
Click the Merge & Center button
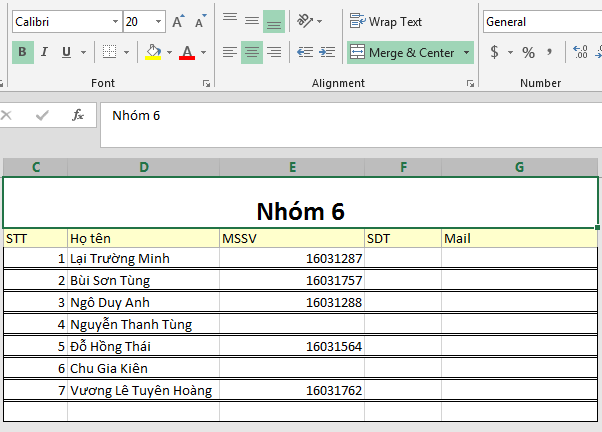pos(403,53)
